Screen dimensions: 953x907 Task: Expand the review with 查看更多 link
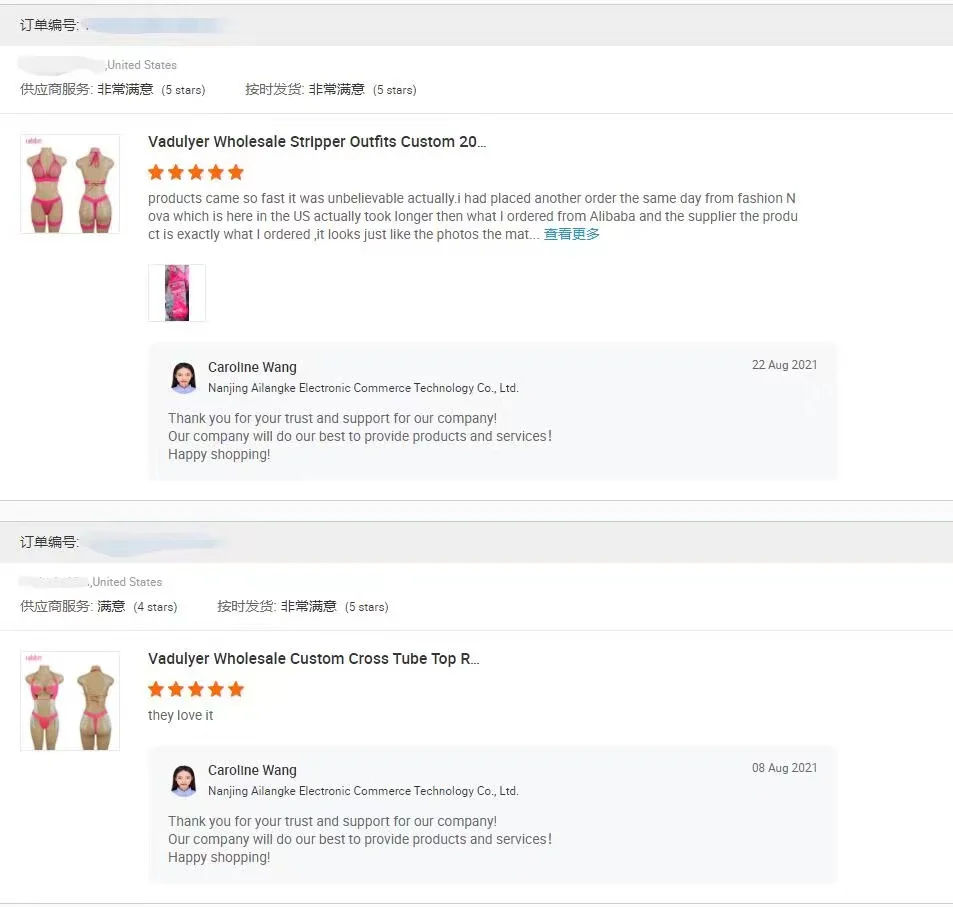[572, 234]
